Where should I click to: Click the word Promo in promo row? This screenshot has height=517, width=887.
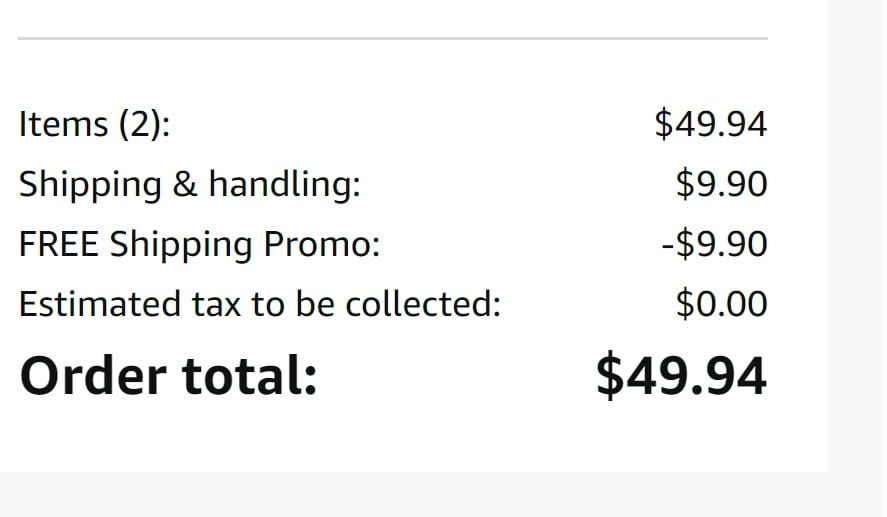point(322,244)
